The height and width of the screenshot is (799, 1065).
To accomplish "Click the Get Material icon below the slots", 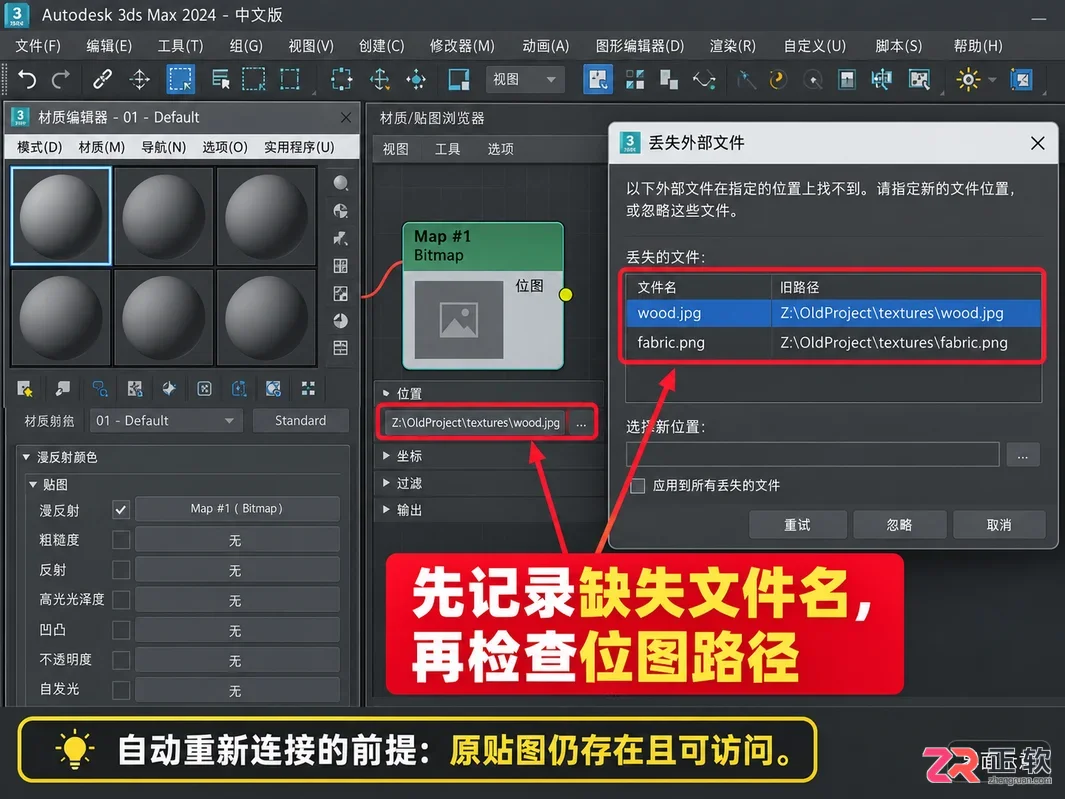I will (x=25, y=388).
